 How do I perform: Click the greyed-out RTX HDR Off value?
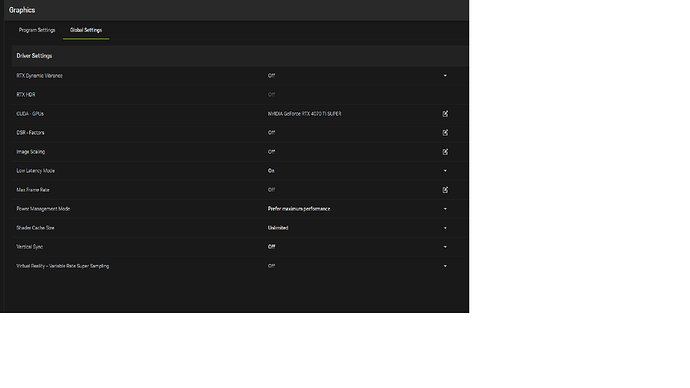pyautogui.click(x=271, y=95)
